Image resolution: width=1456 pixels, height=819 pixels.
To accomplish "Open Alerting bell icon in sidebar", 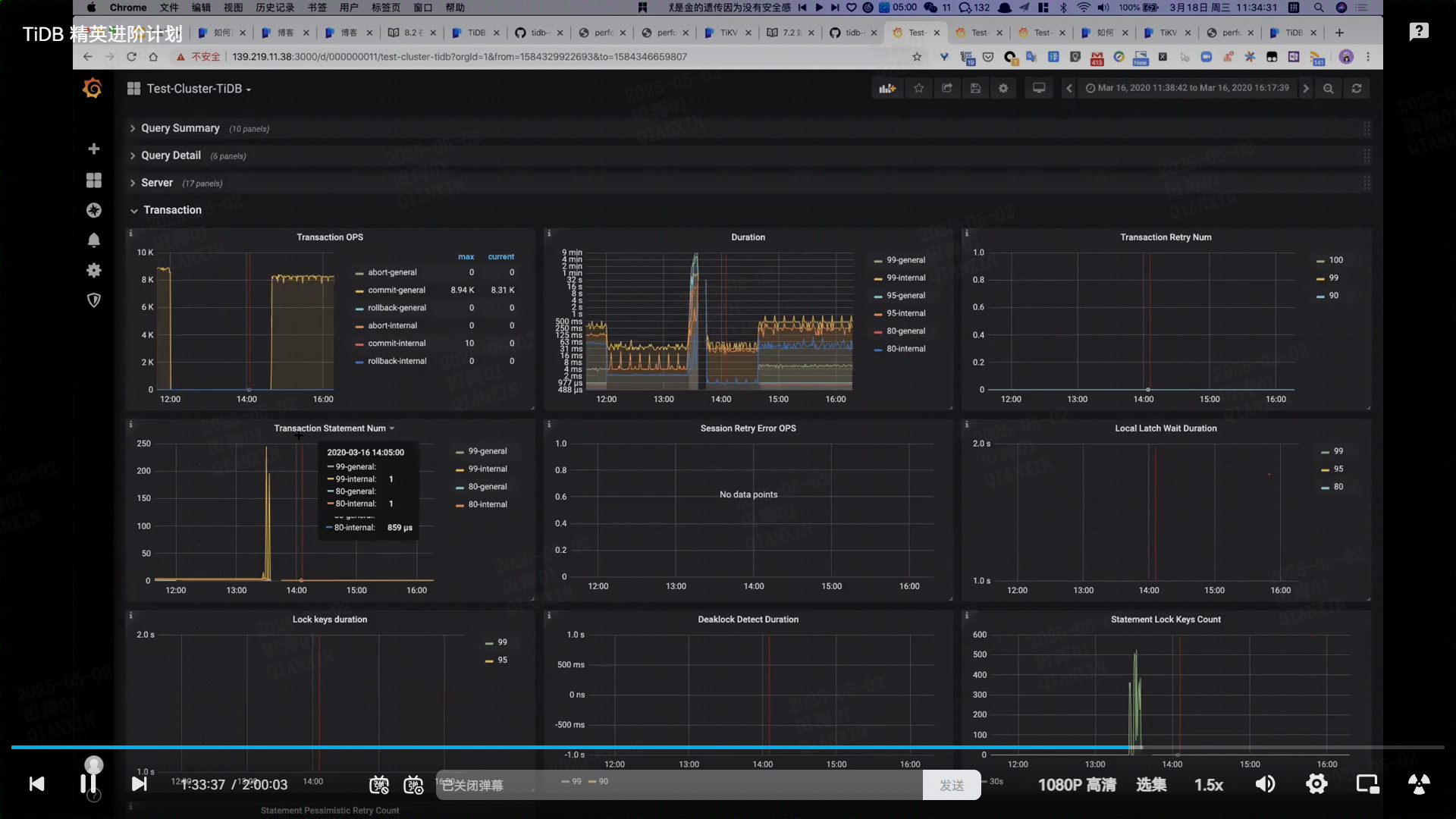I will [93, 240].
